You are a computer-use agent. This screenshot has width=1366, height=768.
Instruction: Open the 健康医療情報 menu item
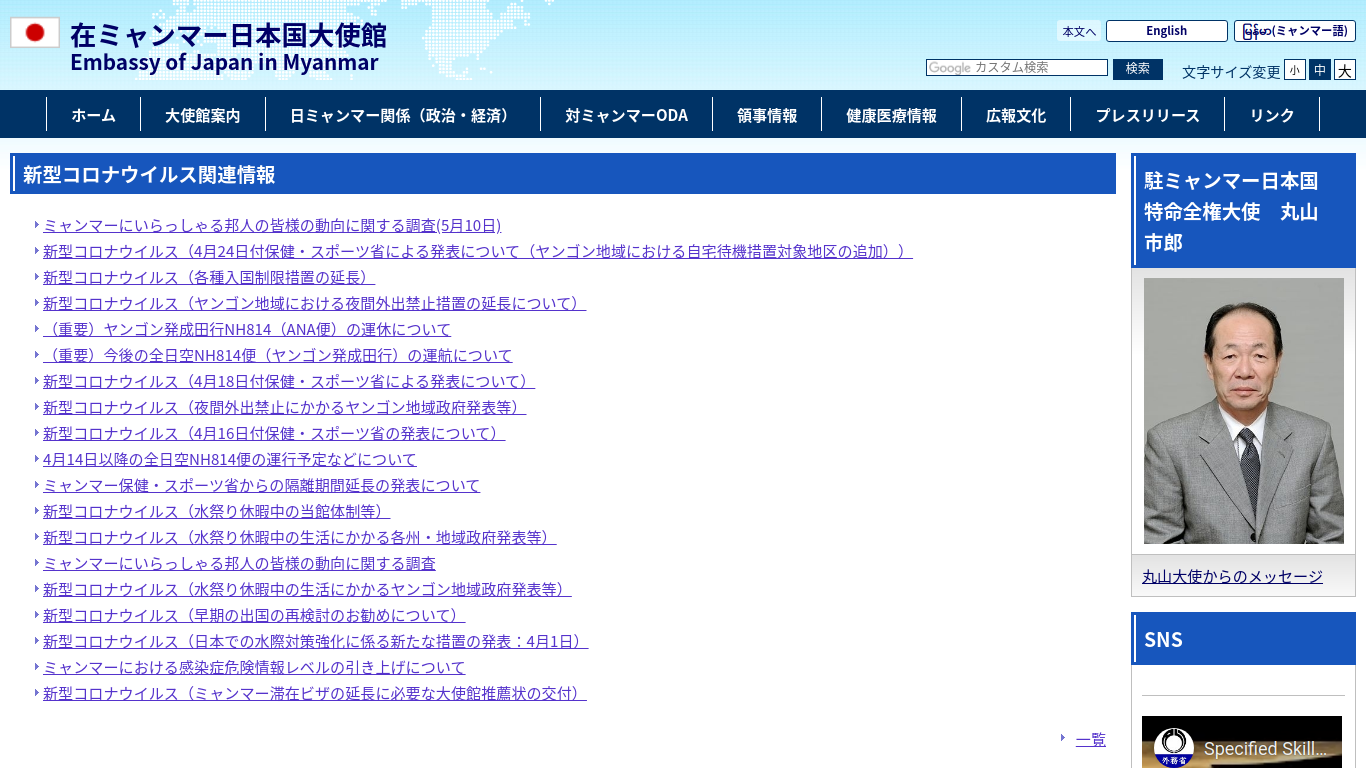pos(891,115)
